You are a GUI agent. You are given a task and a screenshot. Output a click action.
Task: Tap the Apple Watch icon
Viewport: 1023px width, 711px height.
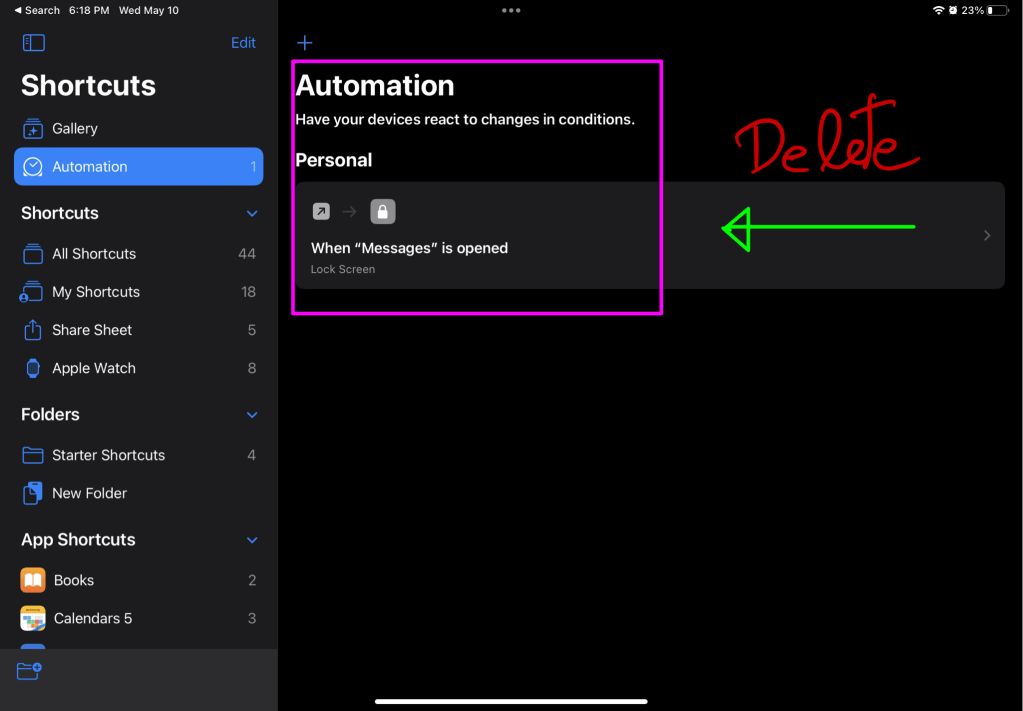tap(33, 368)
